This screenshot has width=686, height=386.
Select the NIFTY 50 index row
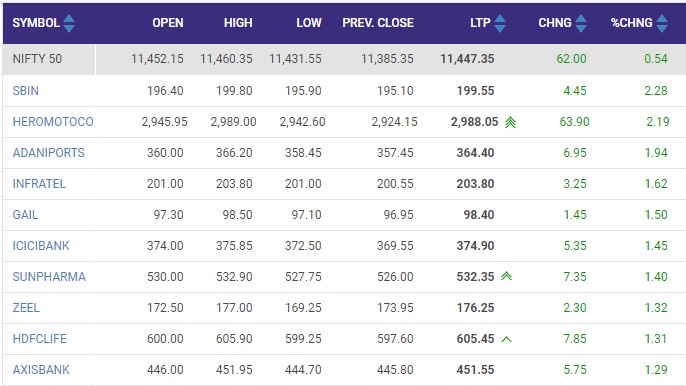pyautogui.click(x=344, y=59)
